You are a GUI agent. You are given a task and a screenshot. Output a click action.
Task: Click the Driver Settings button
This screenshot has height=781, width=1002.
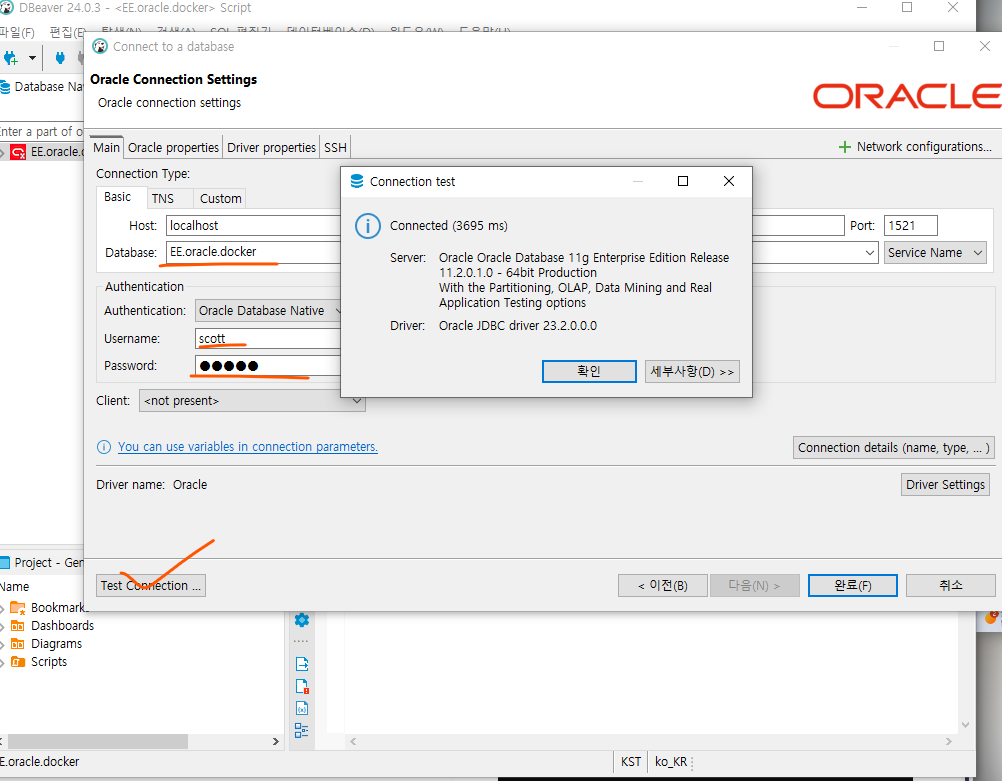click(x=945, y=484)
